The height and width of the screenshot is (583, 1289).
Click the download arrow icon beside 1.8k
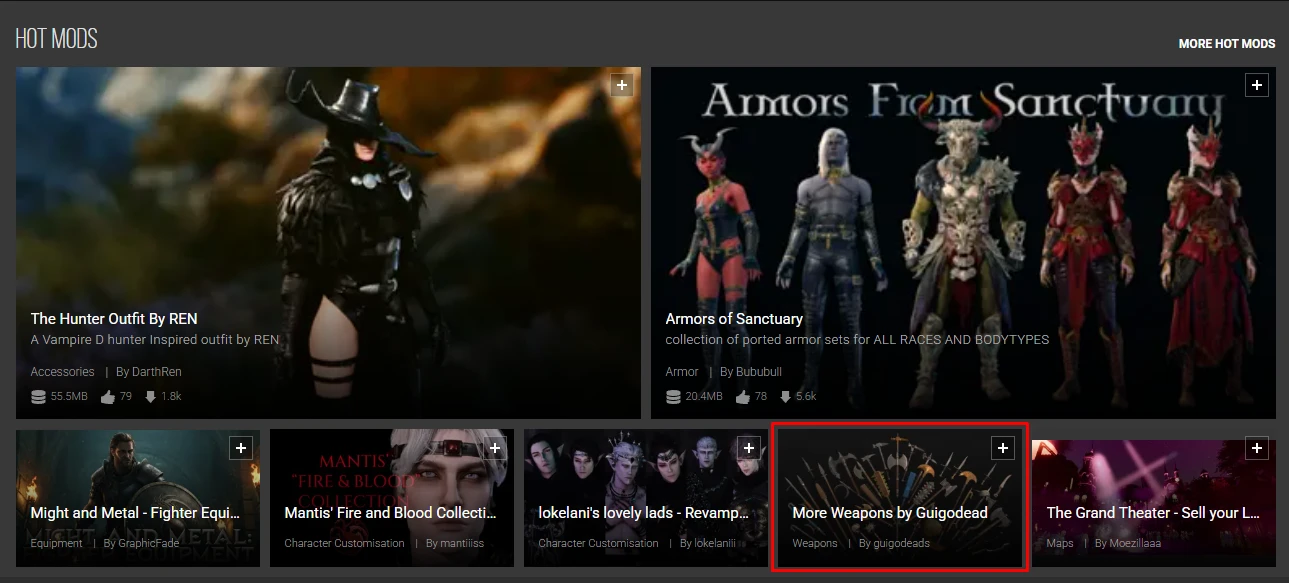[151, 397]
